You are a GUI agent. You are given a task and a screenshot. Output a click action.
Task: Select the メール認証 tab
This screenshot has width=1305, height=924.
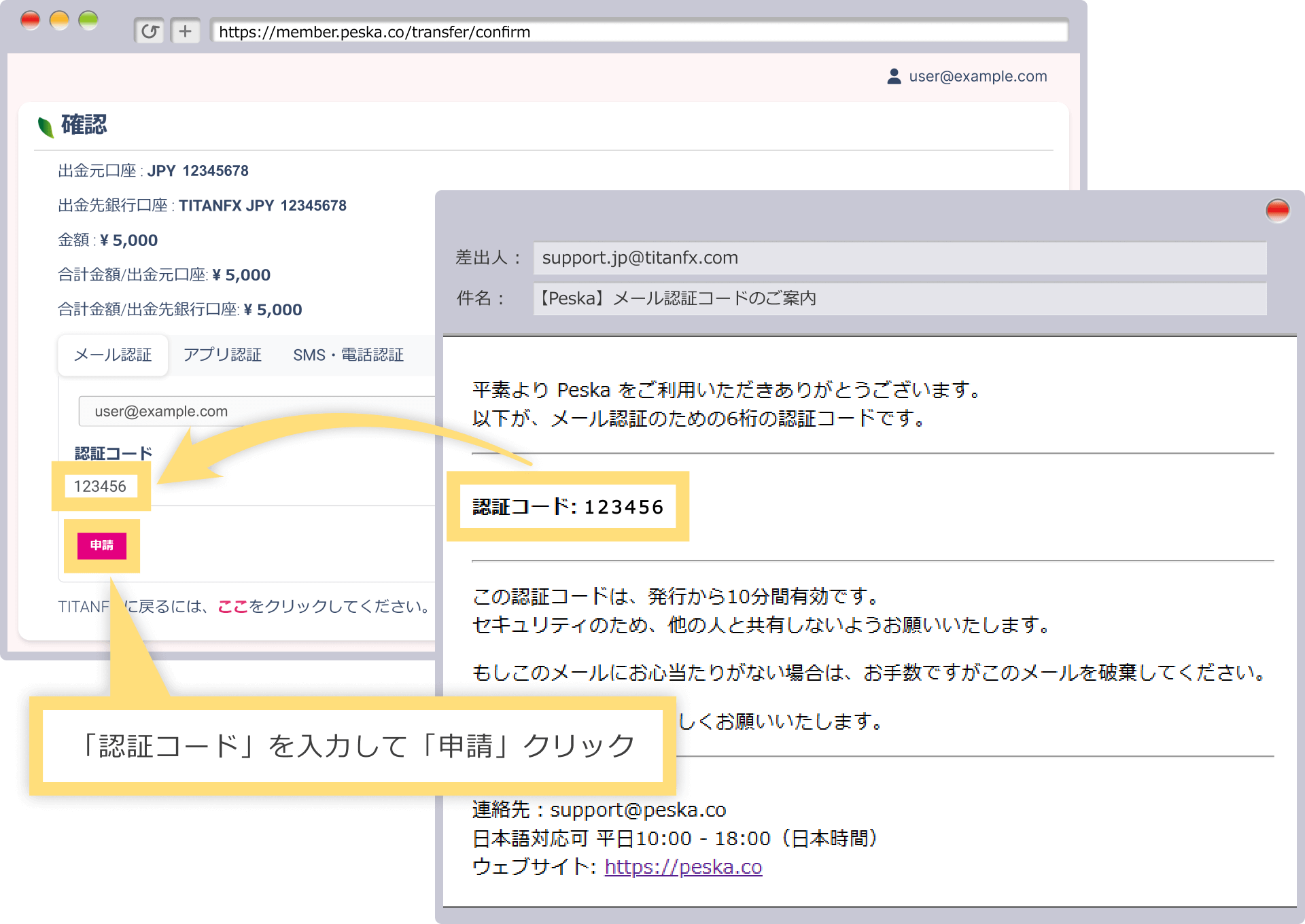point(113,355)
